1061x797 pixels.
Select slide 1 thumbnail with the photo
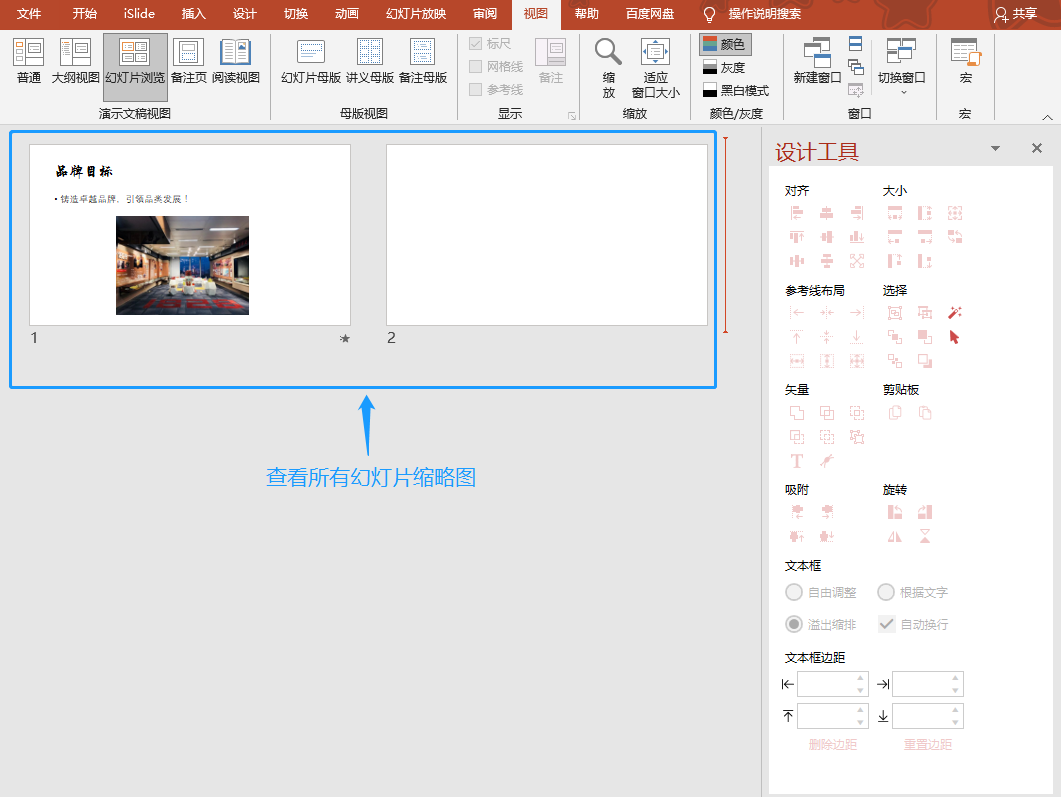pyautogui.click(x=189, y=235)
